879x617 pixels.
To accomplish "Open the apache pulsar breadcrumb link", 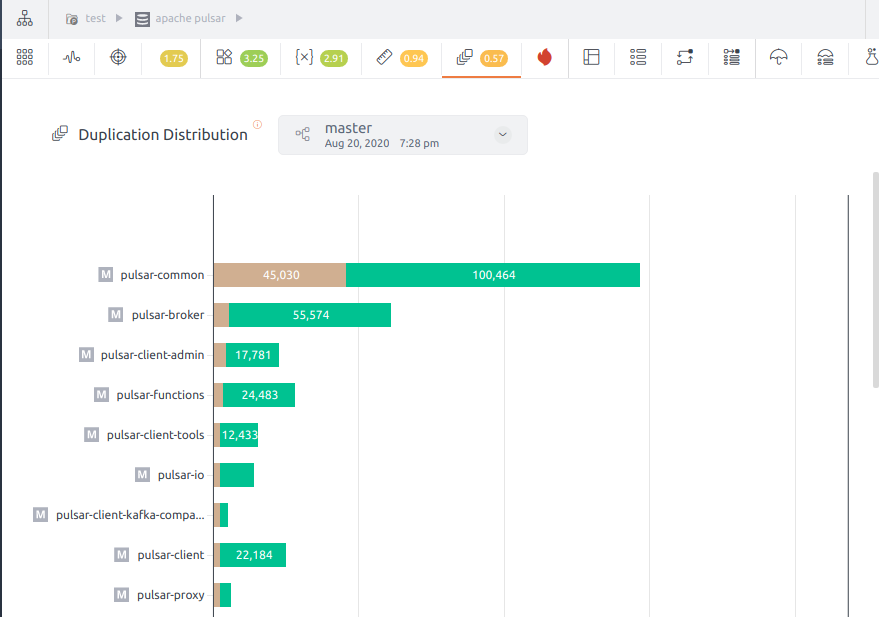I will (x=189, y=19).
